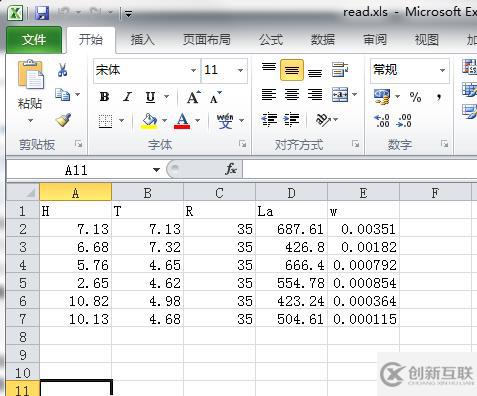Select row 4 header
The width and height of the screenshot is (477, 396).
coord(23,265)
